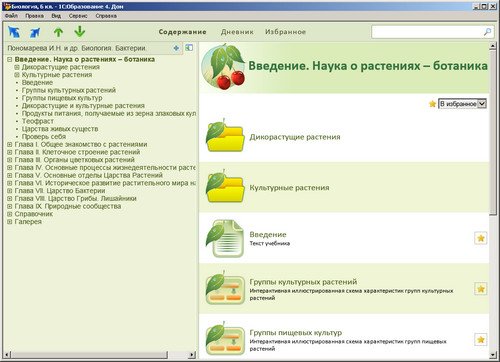Image resolution: width=500 pixels, height=362 pixels.
Task: Star the Группы культурных растений item
Action: [x=481, y=289]
